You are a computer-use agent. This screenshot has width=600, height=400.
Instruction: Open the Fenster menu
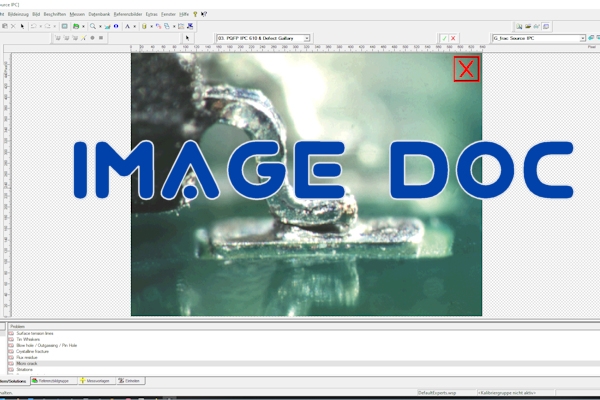point(168,14)
